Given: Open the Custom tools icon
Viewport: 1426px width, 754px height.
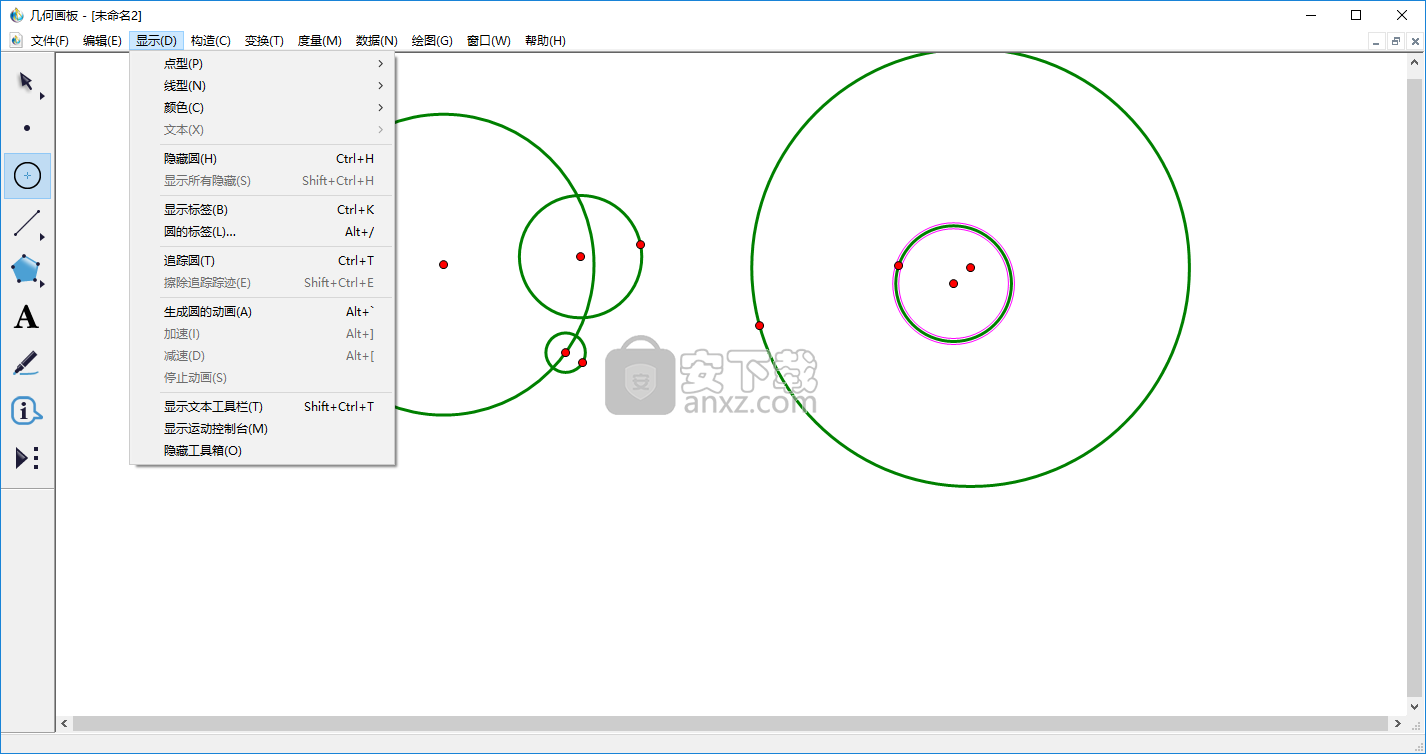Looking at the screenshot, I should 27,458.
